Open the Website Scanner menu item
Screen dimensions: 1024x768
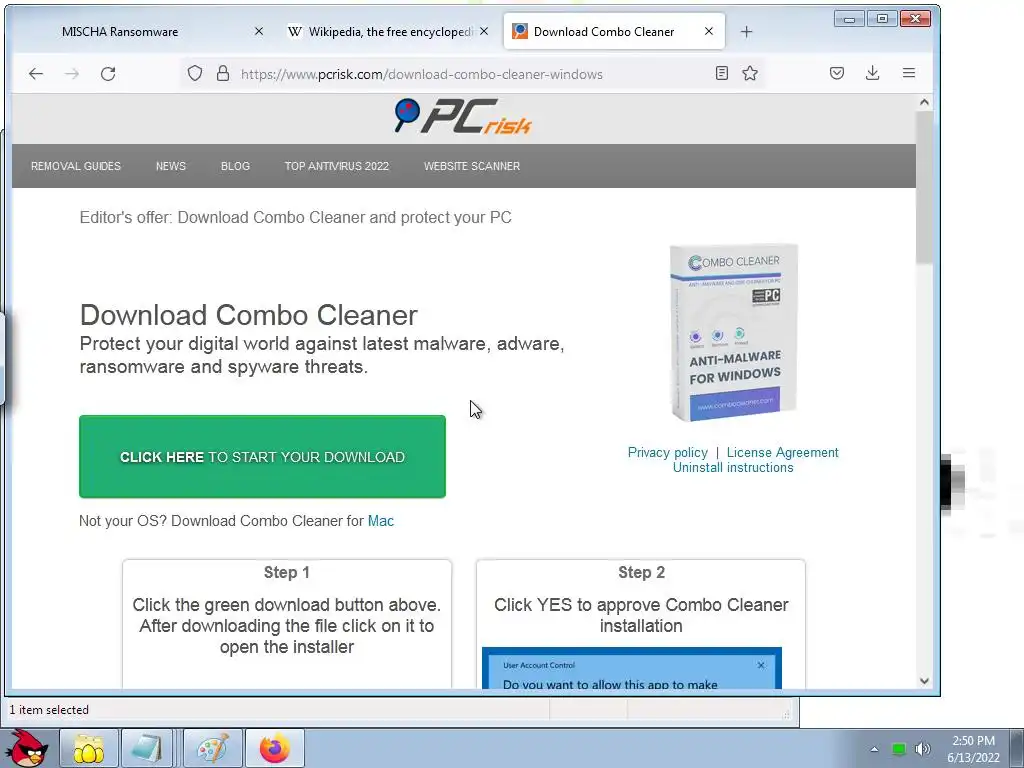tap(472, 166)
